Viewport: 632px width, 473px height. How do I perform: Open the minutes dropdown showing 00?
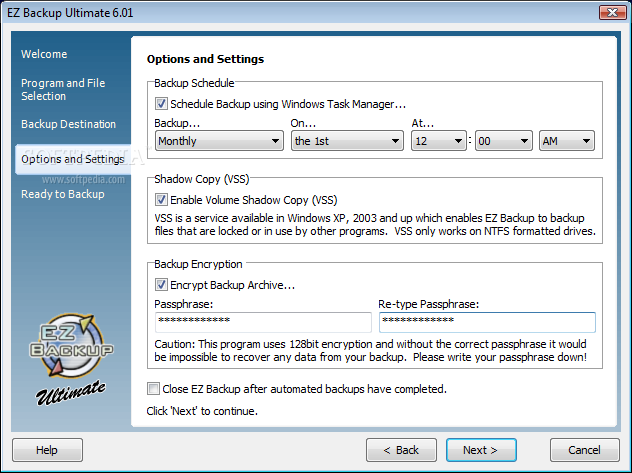tap(503, 141)
